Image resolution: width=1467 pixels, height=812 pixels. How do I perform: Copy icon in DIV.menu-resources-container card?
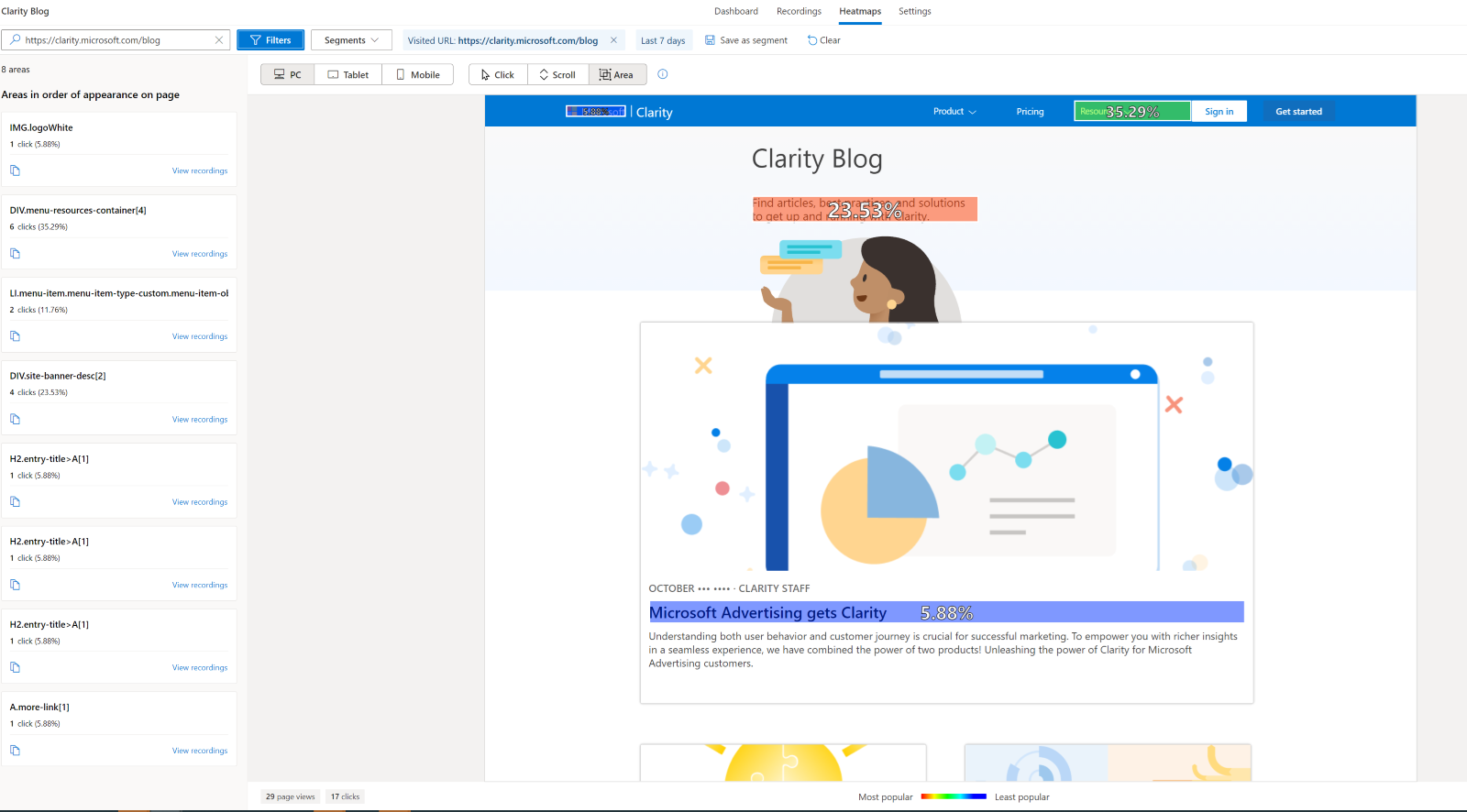point(15,253)
